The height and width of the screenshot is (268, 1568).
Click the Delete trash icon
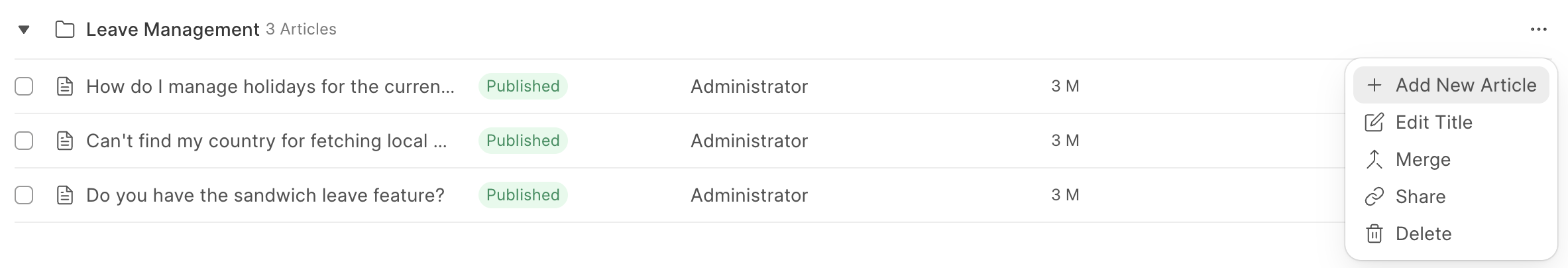[x=1374, y=234]
